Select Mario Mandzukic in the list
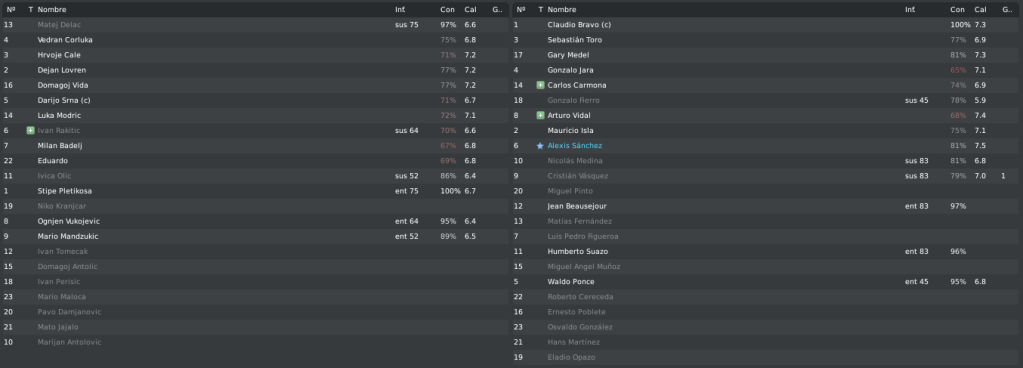 pyautogui.click(x=255, y=236)
